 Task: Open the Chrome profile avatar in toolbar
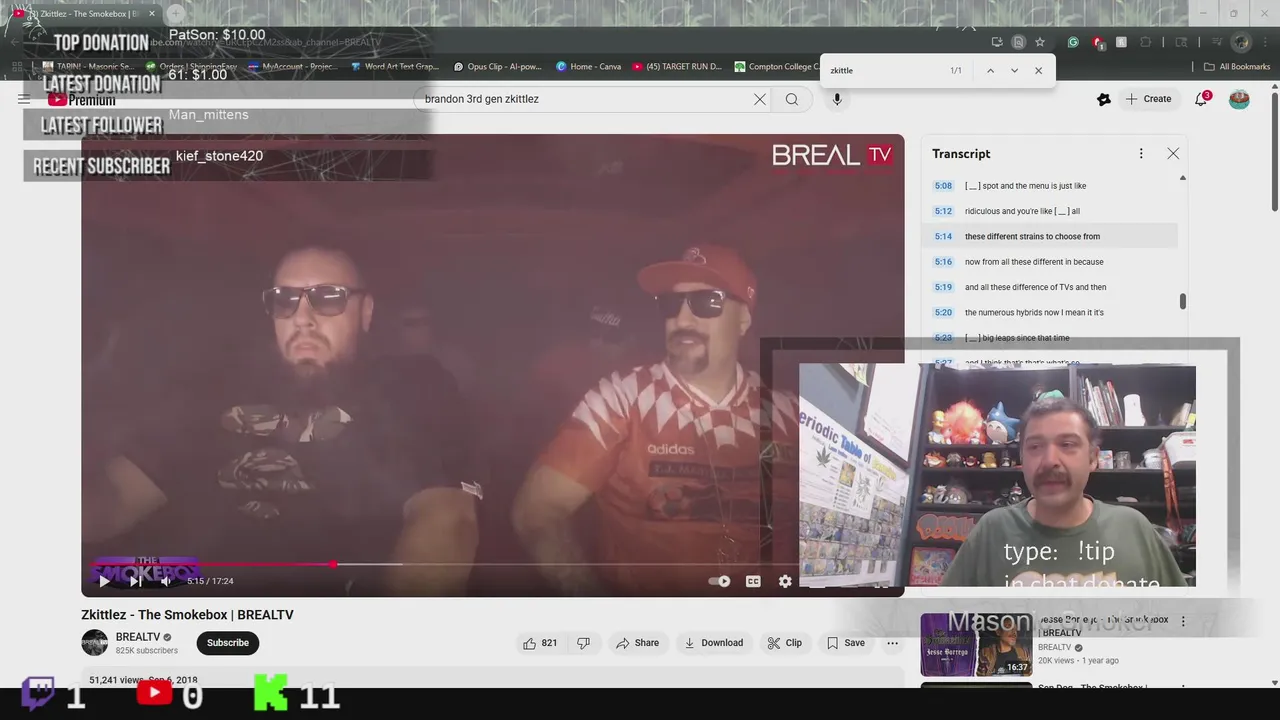click(x=1241, y=42)
